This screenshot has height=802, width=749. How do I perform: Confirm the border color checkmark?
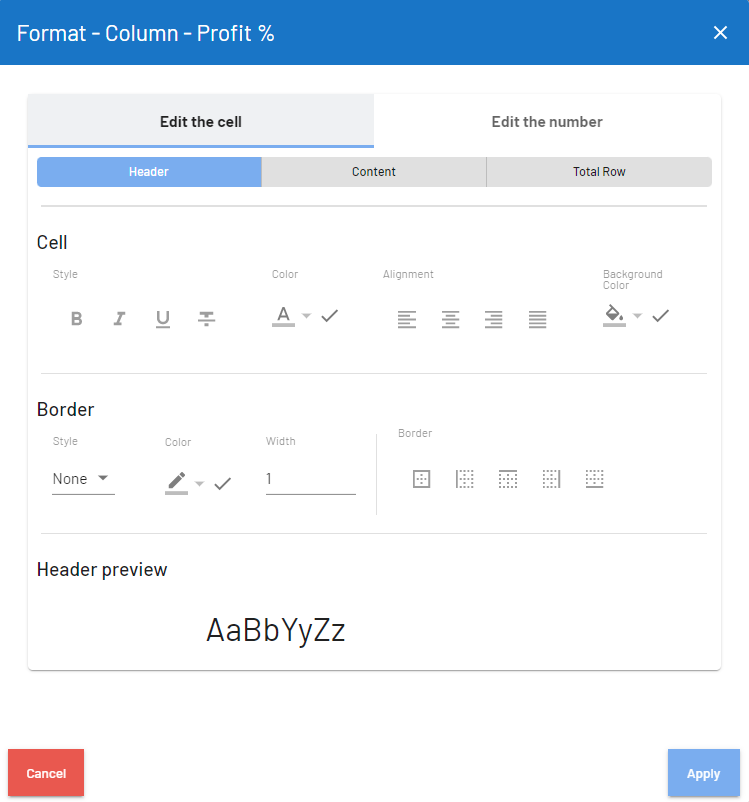[x=223, y=484]
